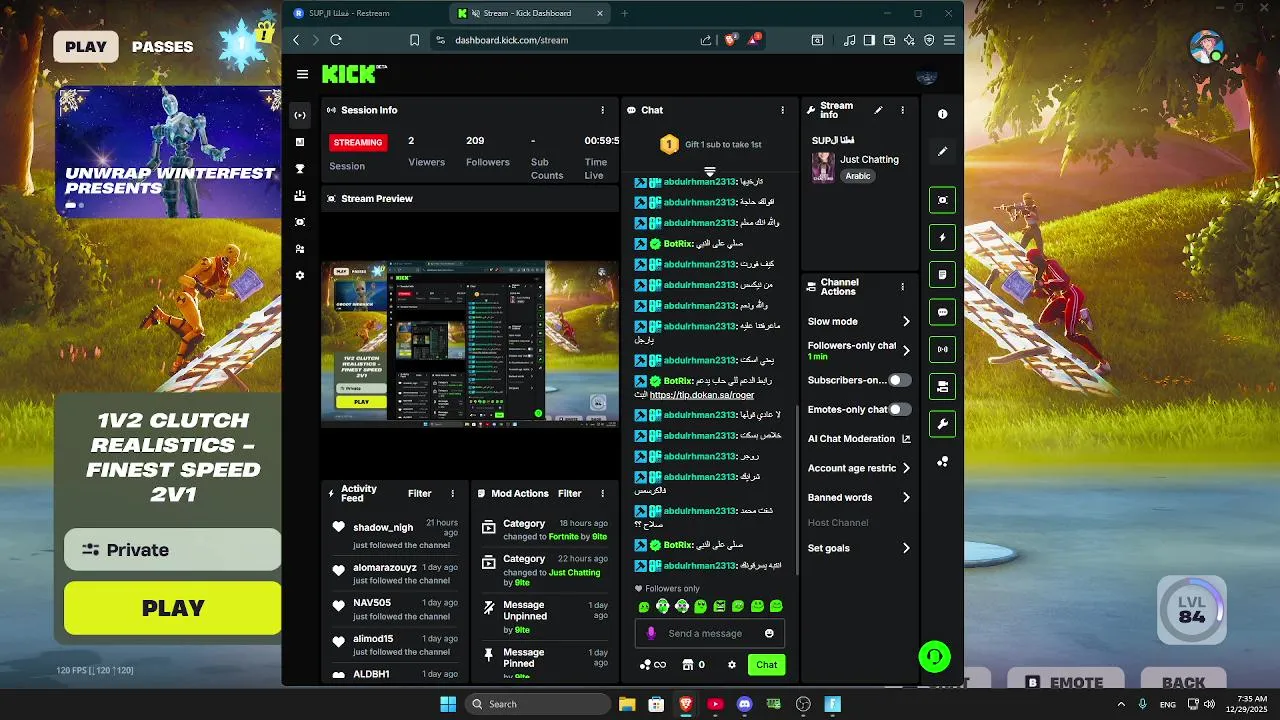Click Filter in Mod Actions
The height and width of the screenshot is (720, 1280).
coord(569,493)
